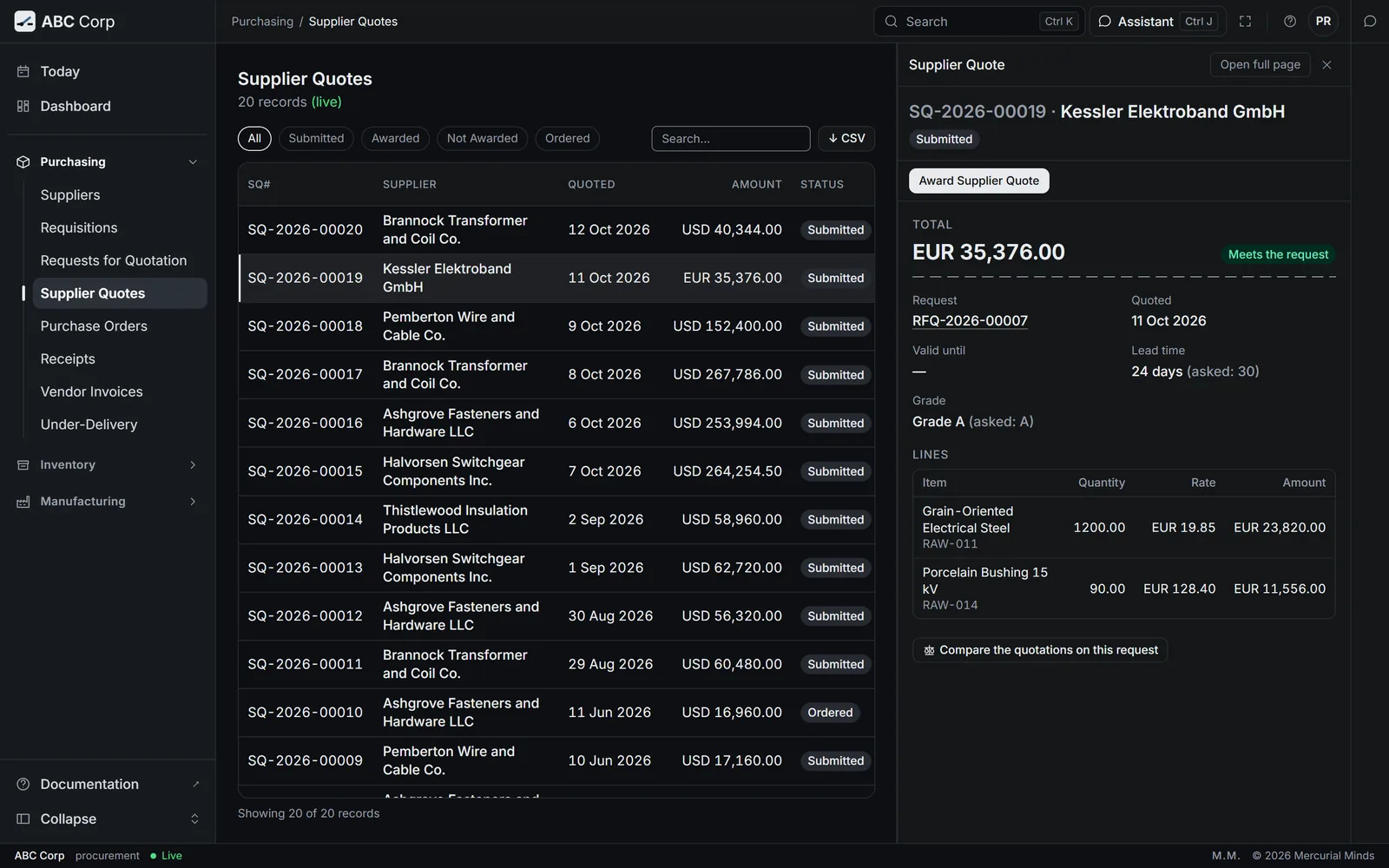Select the SQ-2026-00010 Ordered quote row
The image size is (1389, 868).
tap(556, 713)
